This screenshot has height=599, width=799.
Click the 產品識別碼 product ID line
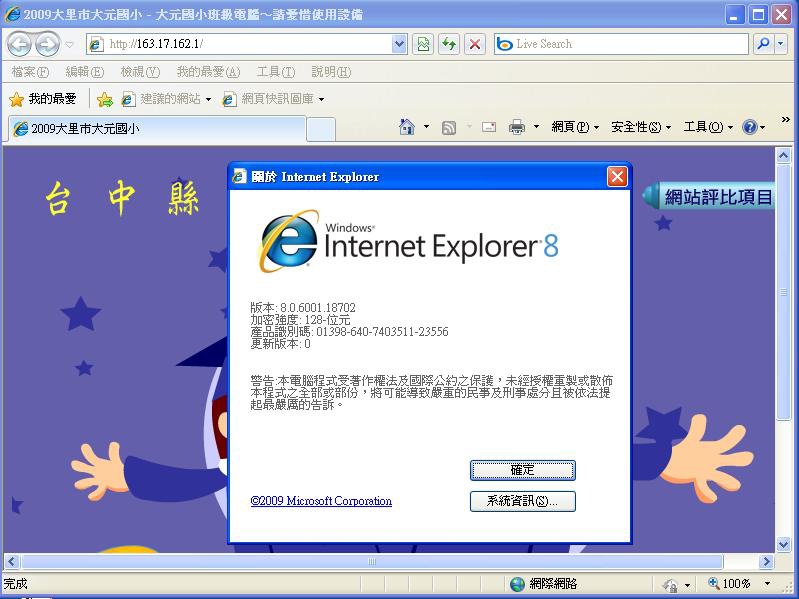point(349,332)
